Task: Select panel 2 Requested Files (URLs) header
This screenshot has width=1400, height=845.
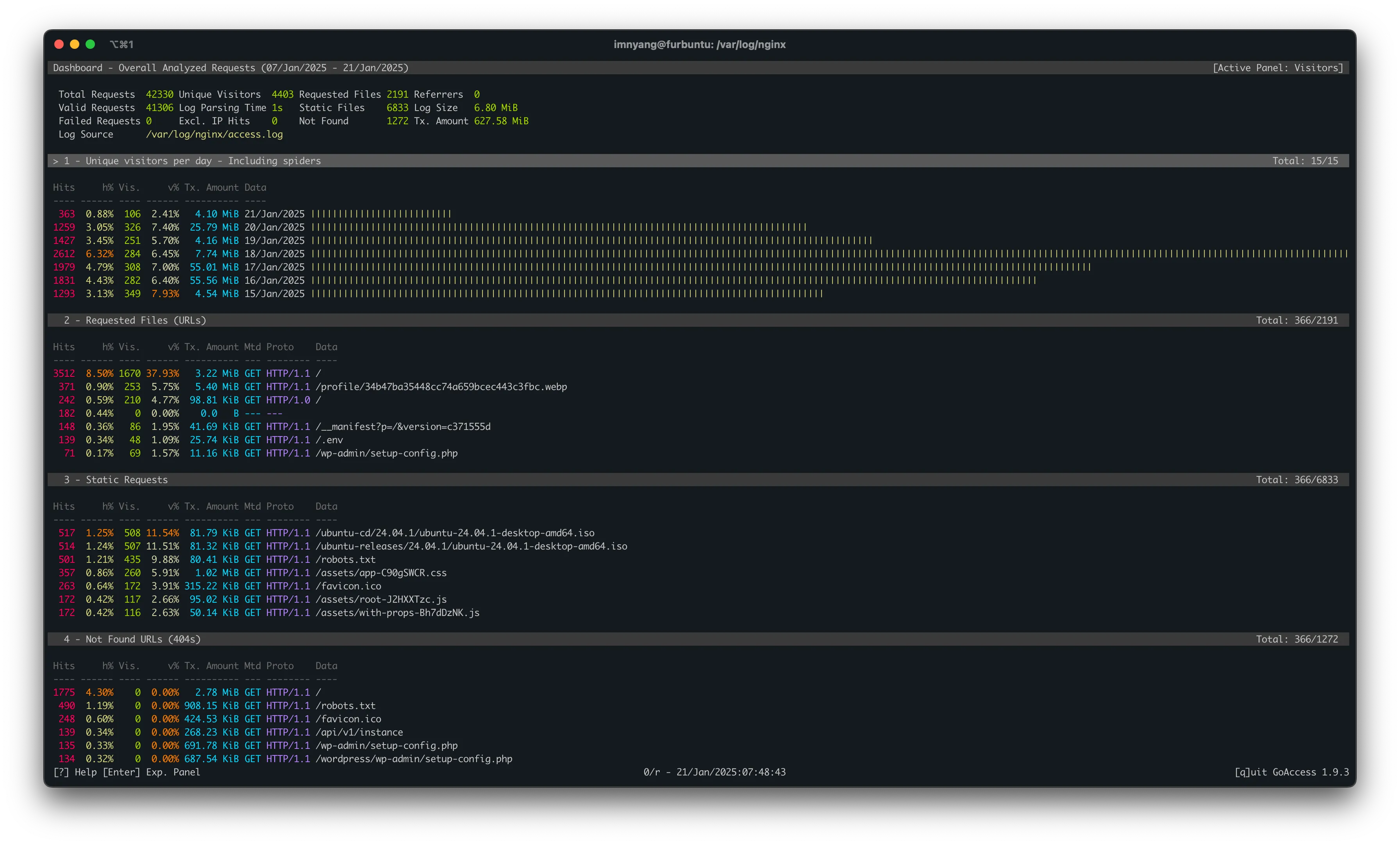Action: (698, 320)
